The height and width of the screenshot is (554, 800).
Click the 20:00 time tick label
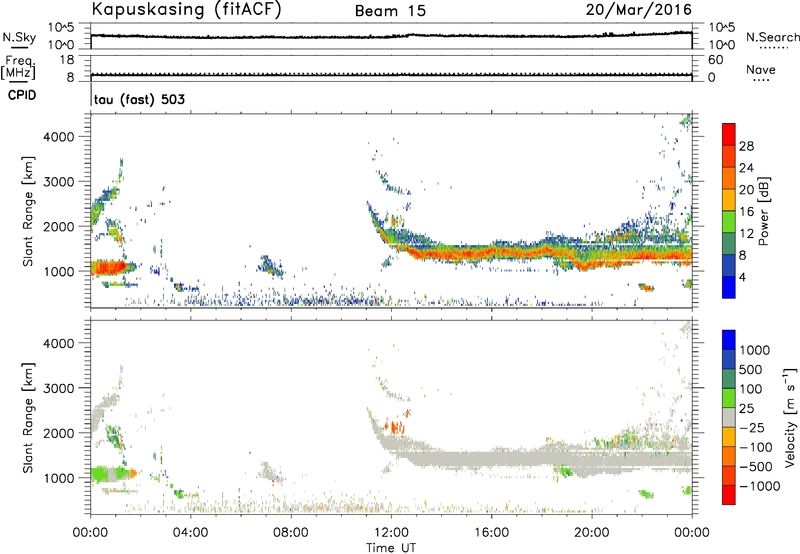(592, 533)
